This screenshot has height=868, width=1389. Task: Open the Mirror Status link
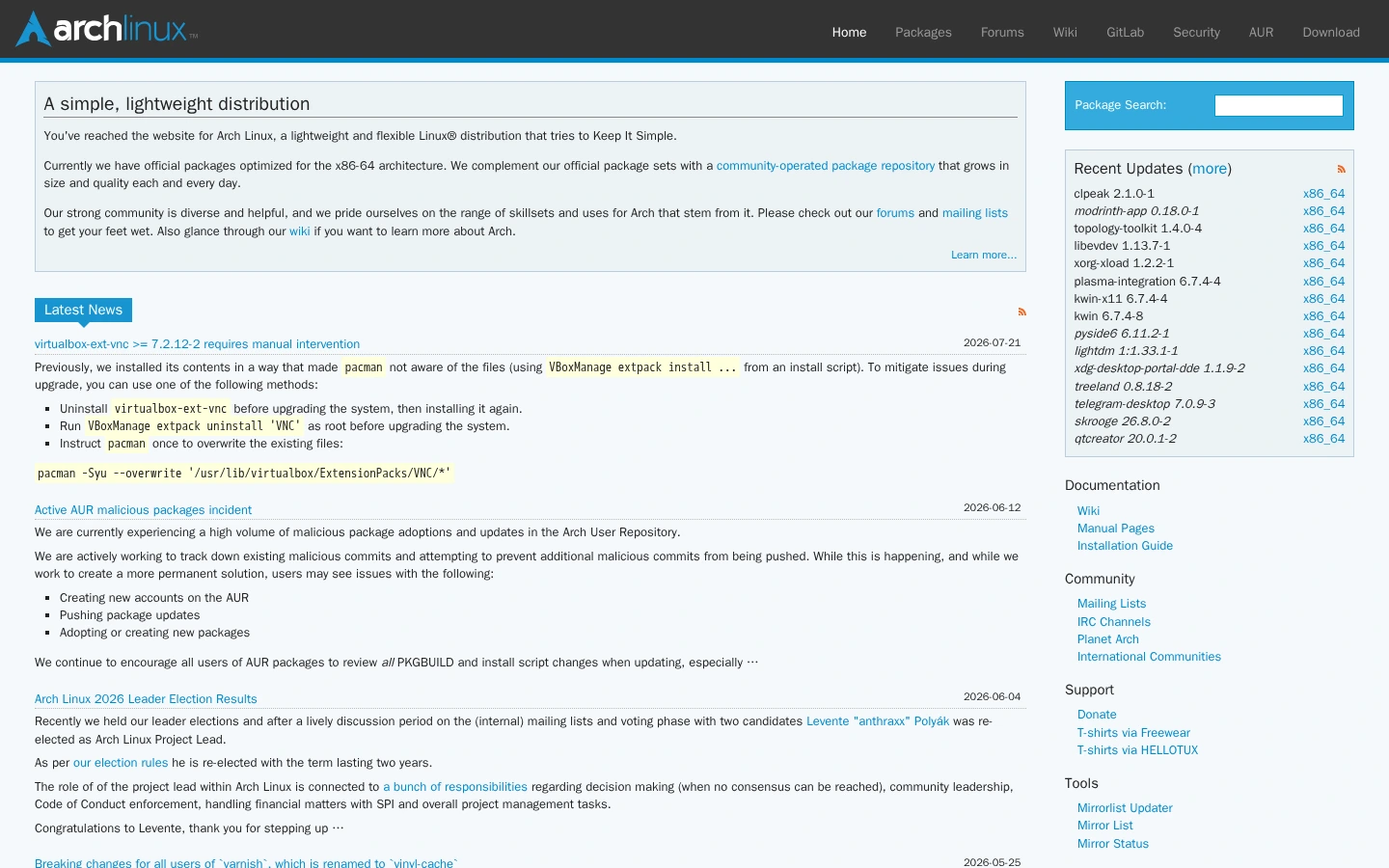(x=1113, y=844)
